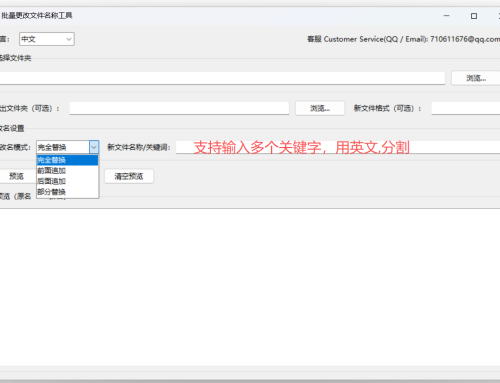Click the 新文件格式（可选） input field

(466, 108)
